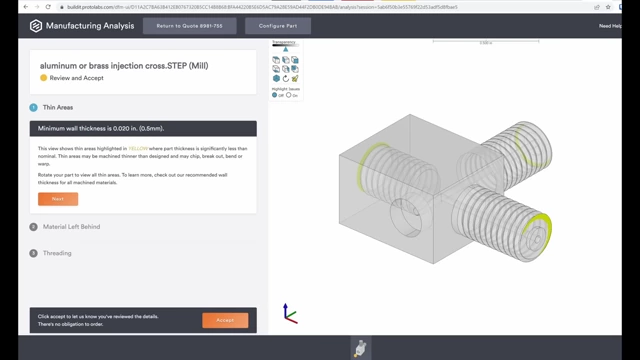This screenshot has height=360, width=640.
Task: Click the XYZ axis triad indicator
Action: (290, 313)
